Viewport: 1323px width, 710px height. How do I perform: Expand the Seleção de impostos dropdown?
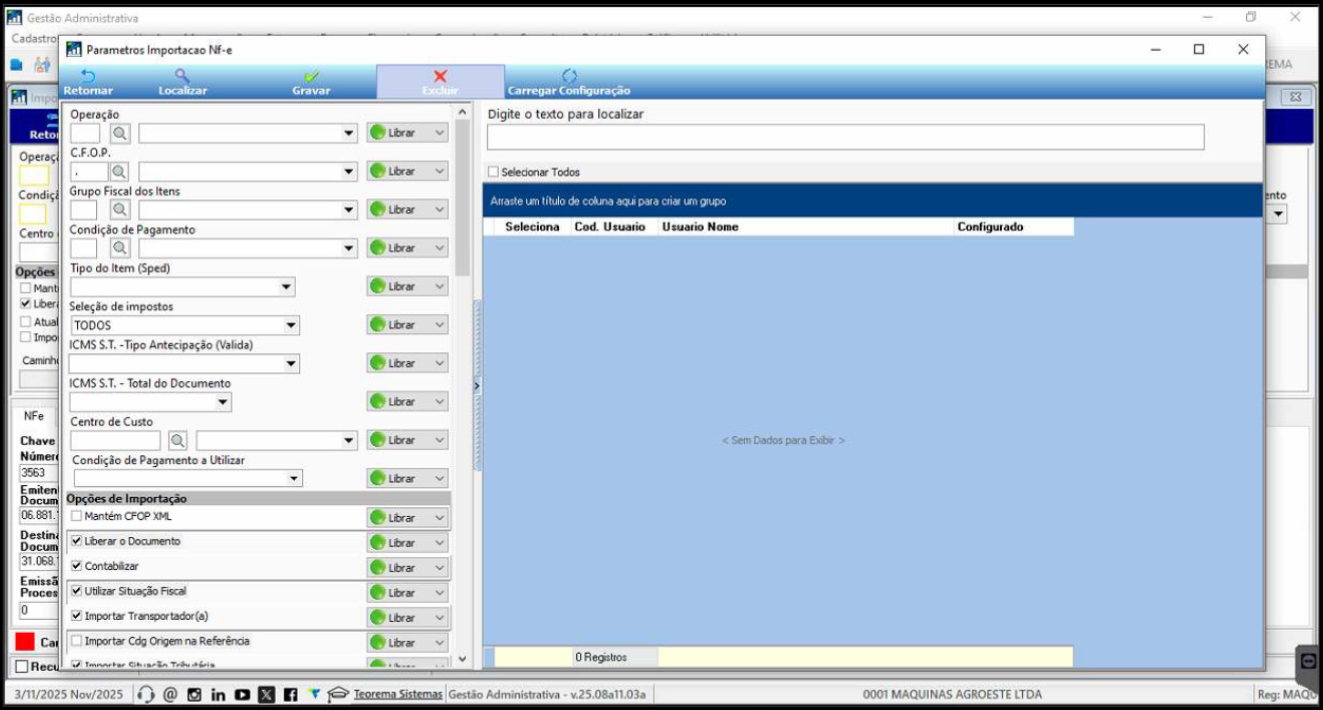click(x=290, y=325)
